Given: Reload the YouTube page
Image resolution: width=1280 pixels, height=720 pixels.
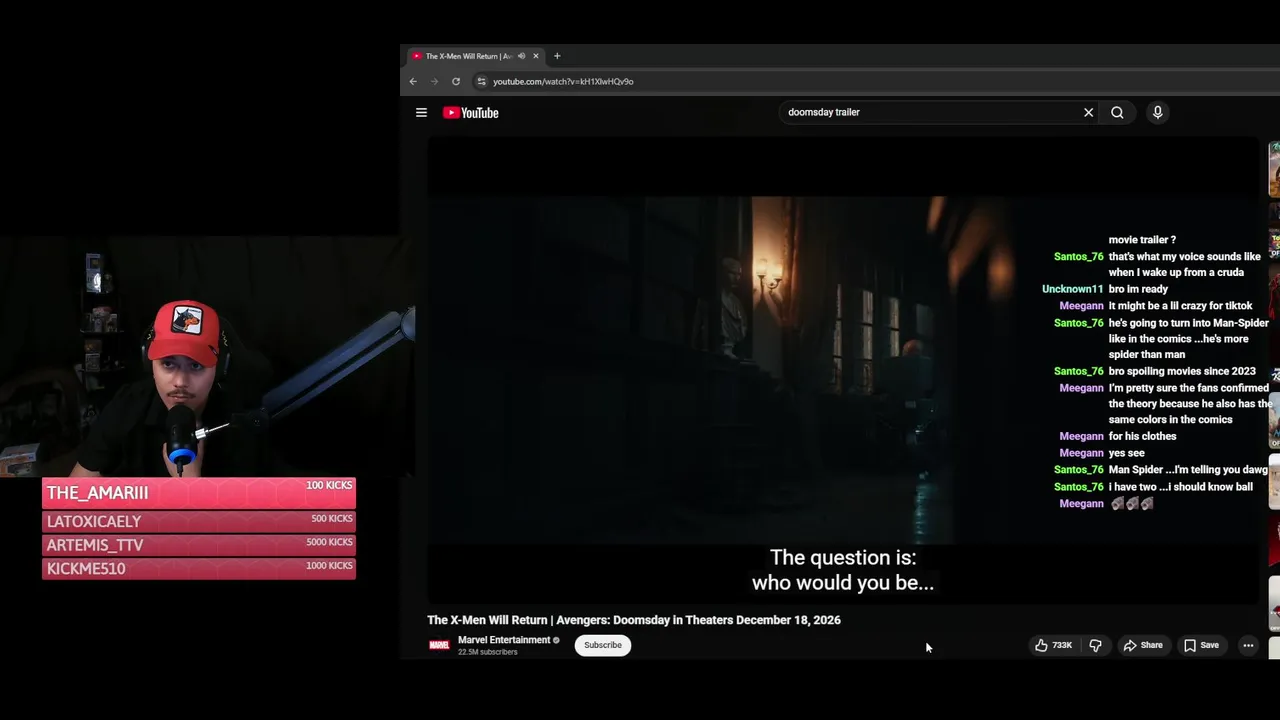Looking at the screenshot, I should tap(456, 82).
